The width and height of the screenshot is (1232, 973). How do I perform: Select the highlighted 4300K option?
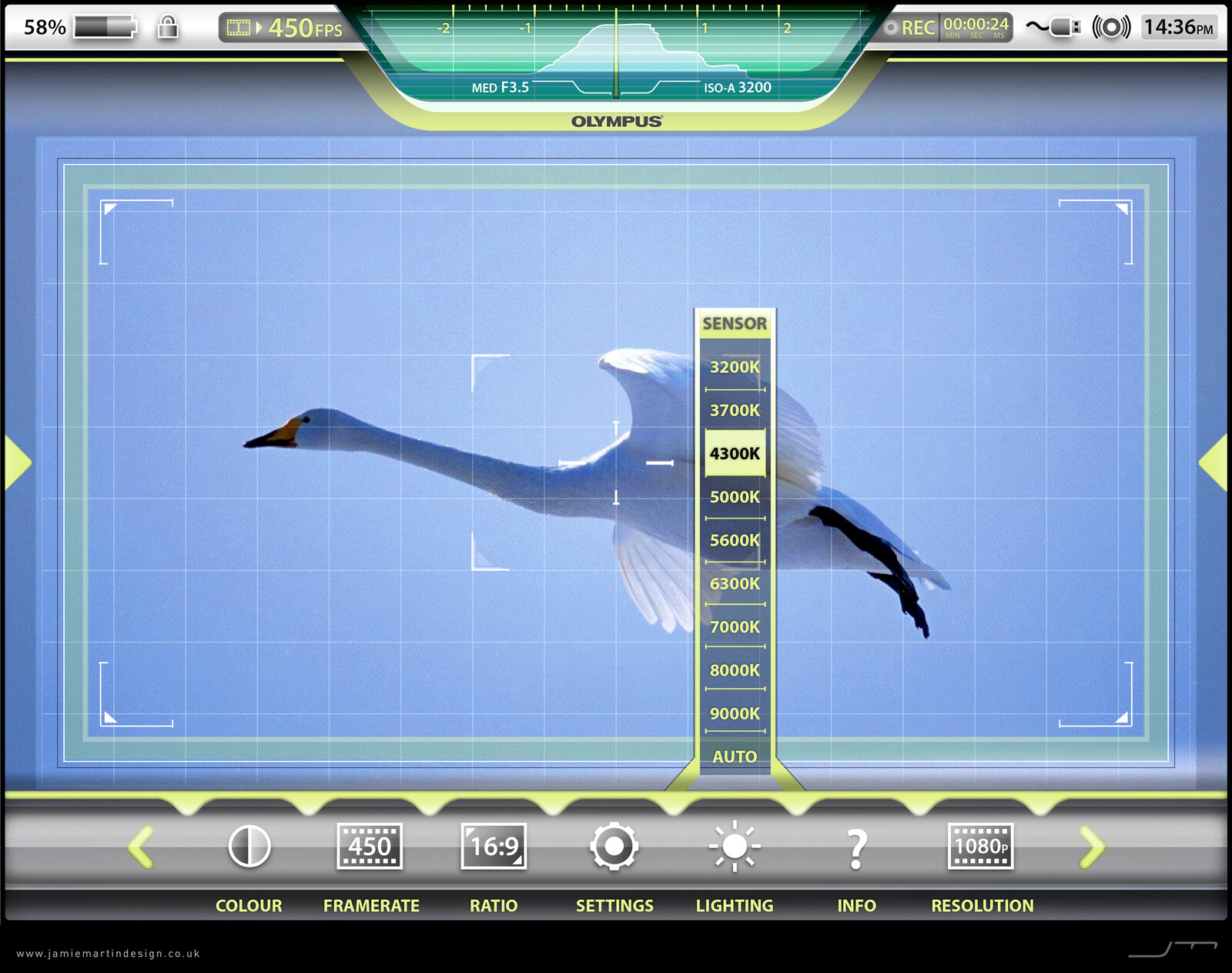[x=735, y=453]
